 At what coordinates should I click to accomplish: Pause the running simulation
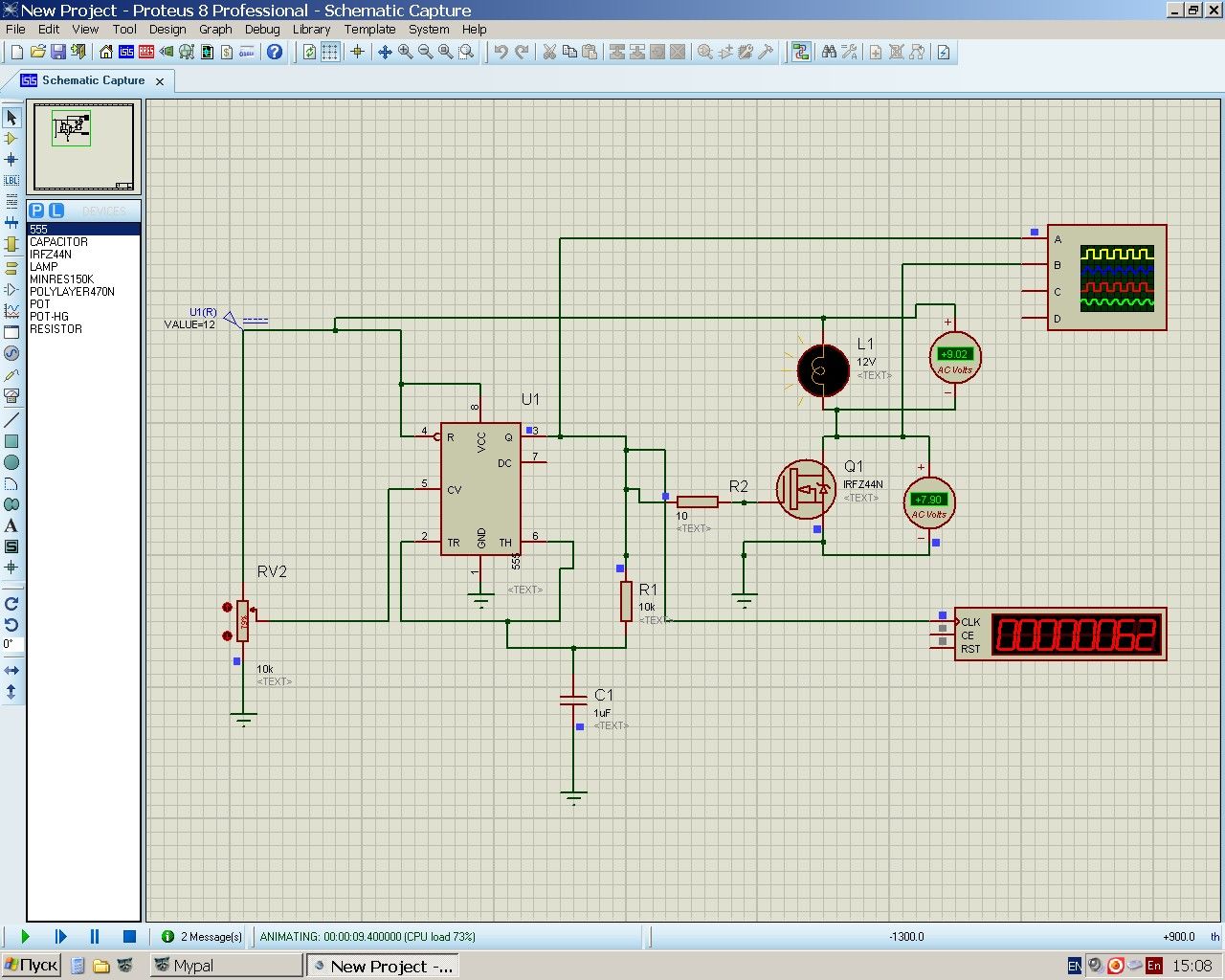pyautogui.click(x=95, y=936)
